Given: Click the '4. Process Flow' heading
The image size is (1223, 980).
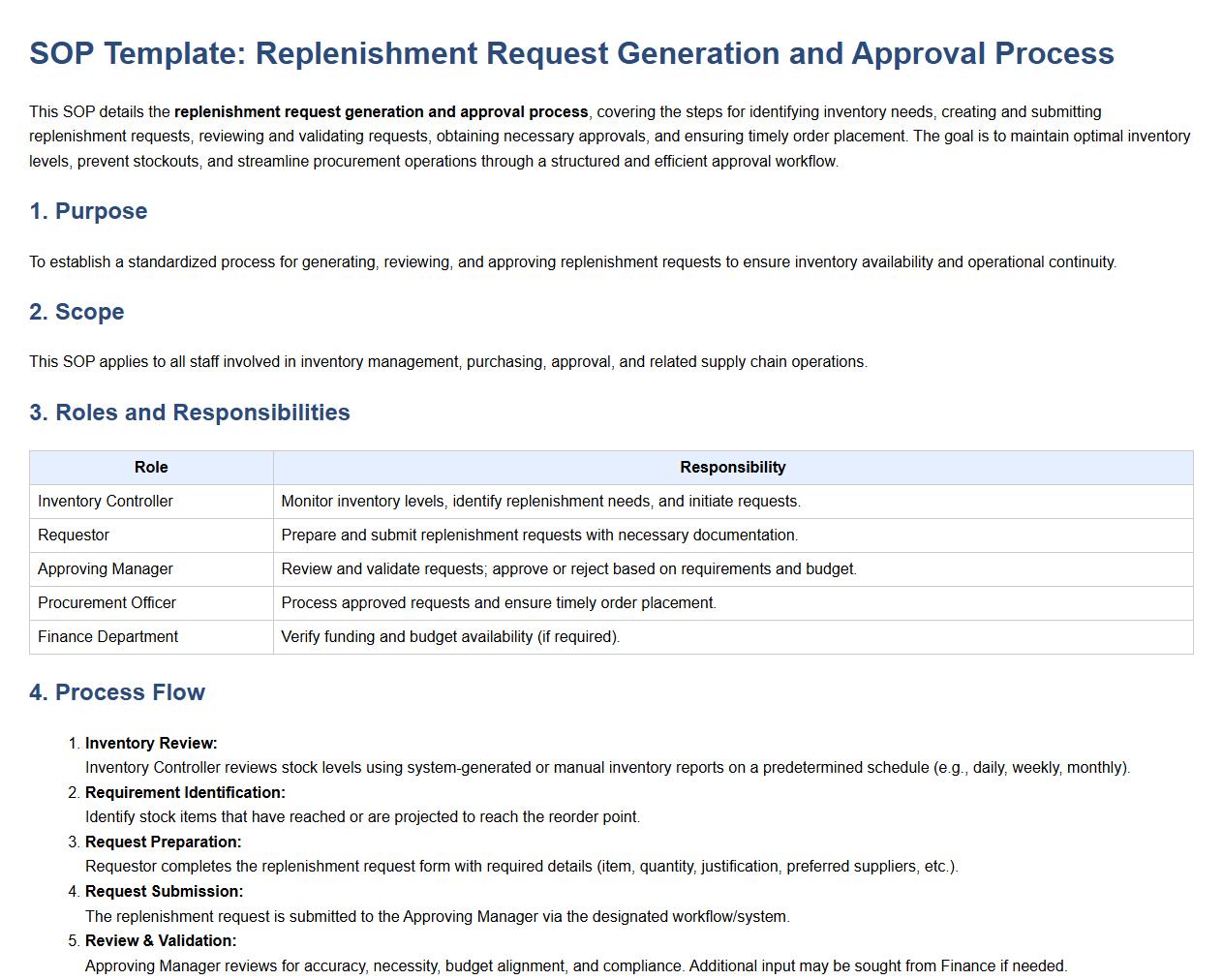Looking at the screenshot, I should click(x=117, y=692).
